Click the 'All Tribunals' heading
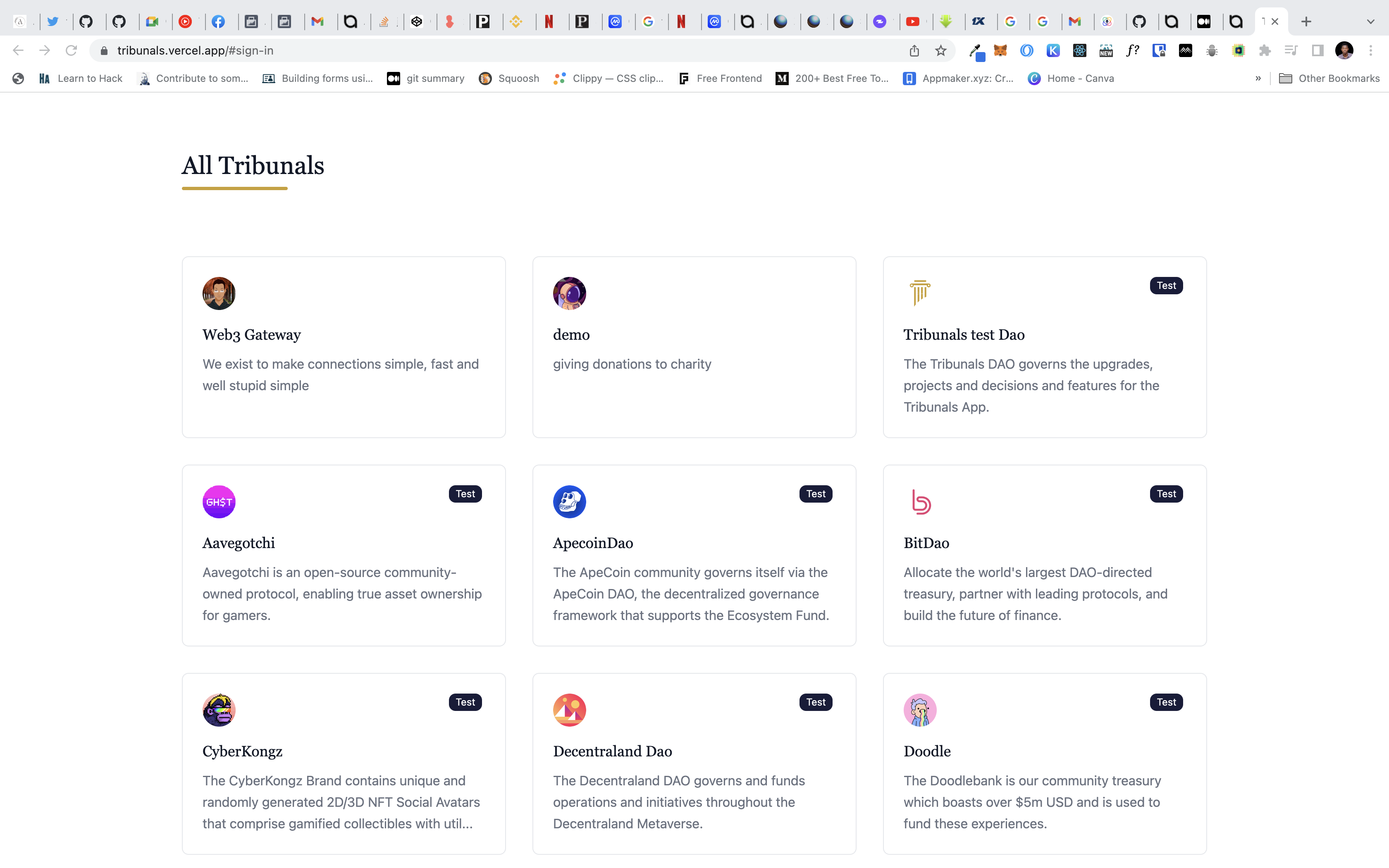 tap(253, 165)
